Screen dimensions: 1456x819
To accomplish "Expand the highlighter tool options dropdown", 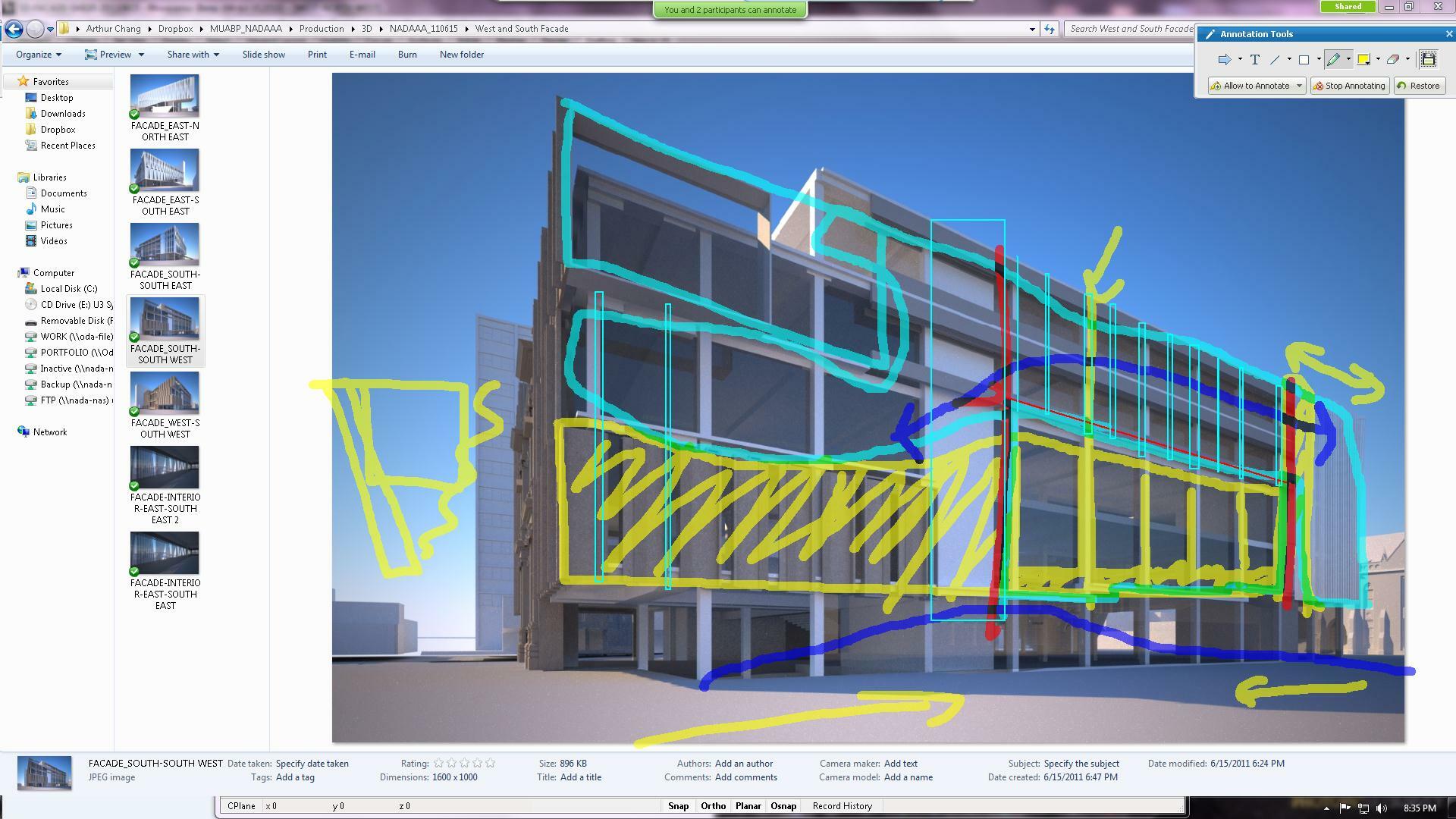I will point(1348,60).
